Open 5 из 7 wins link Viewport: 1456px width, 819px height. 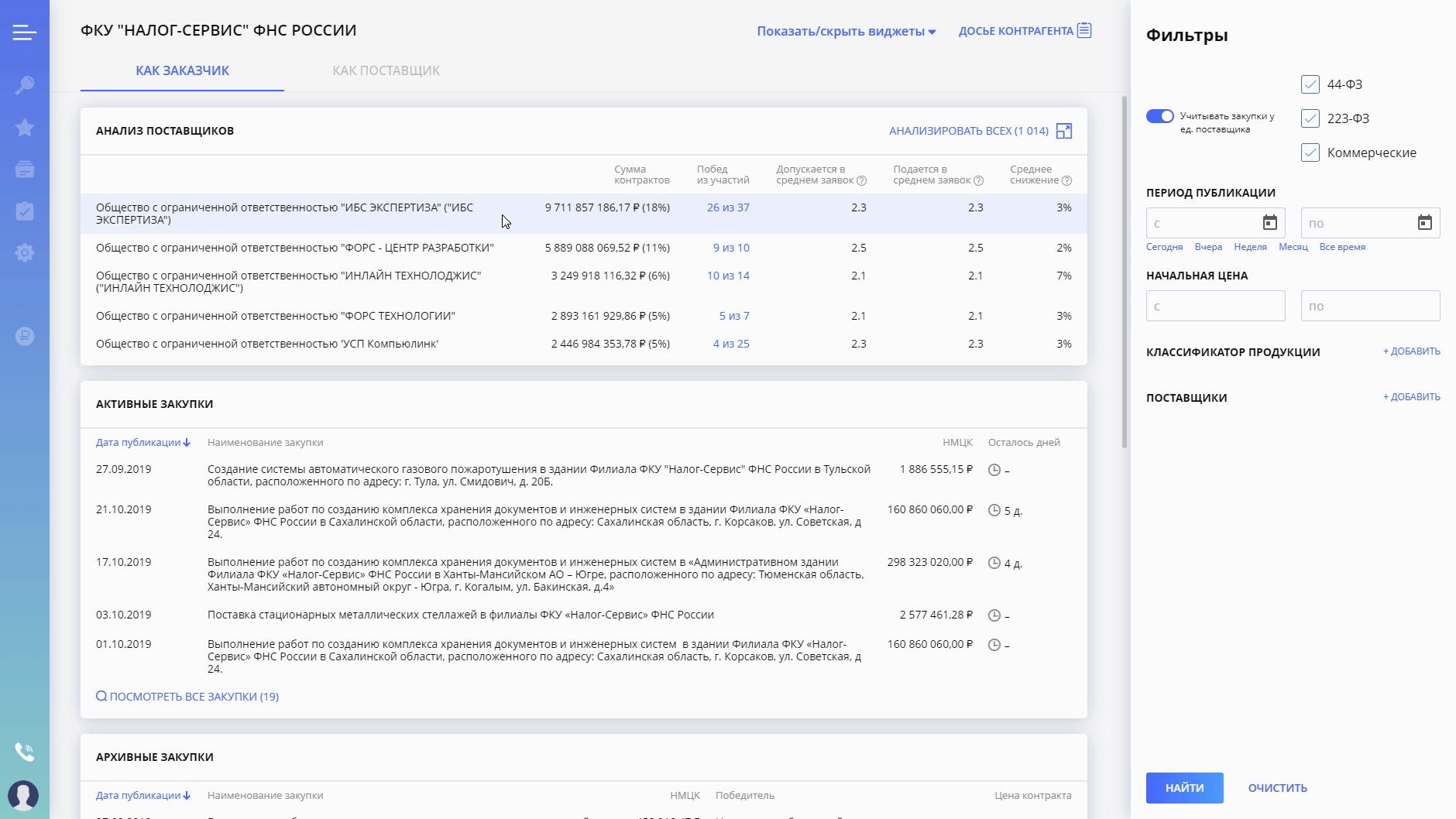pos(734,316)
